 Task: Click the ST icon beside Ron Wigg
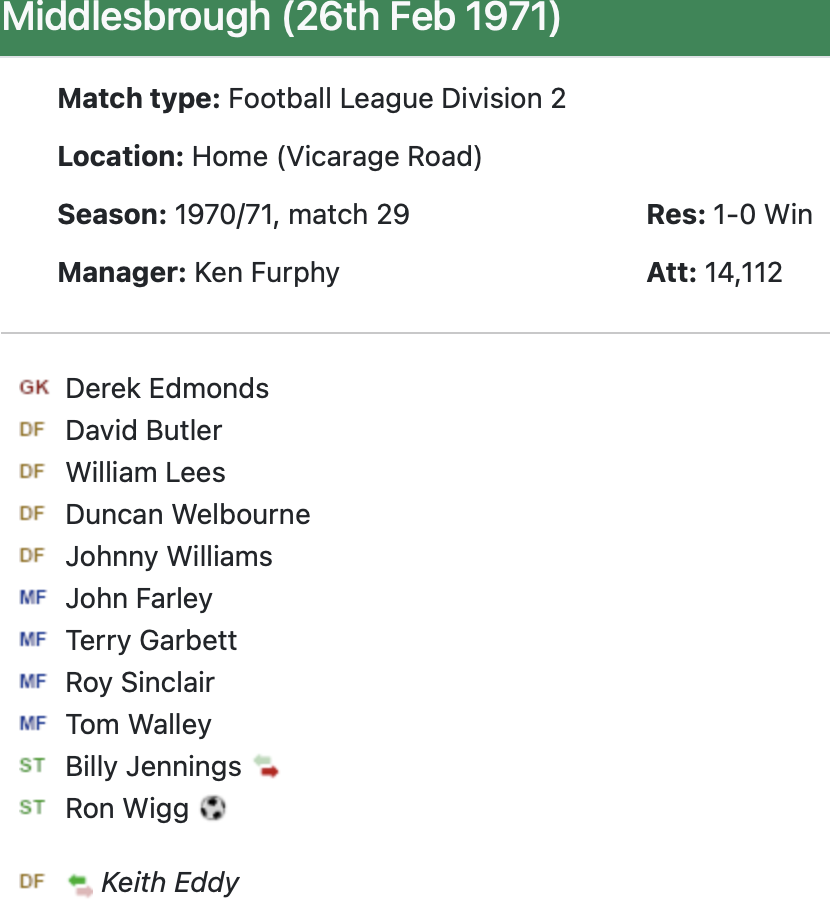click(x=32, y=808)
